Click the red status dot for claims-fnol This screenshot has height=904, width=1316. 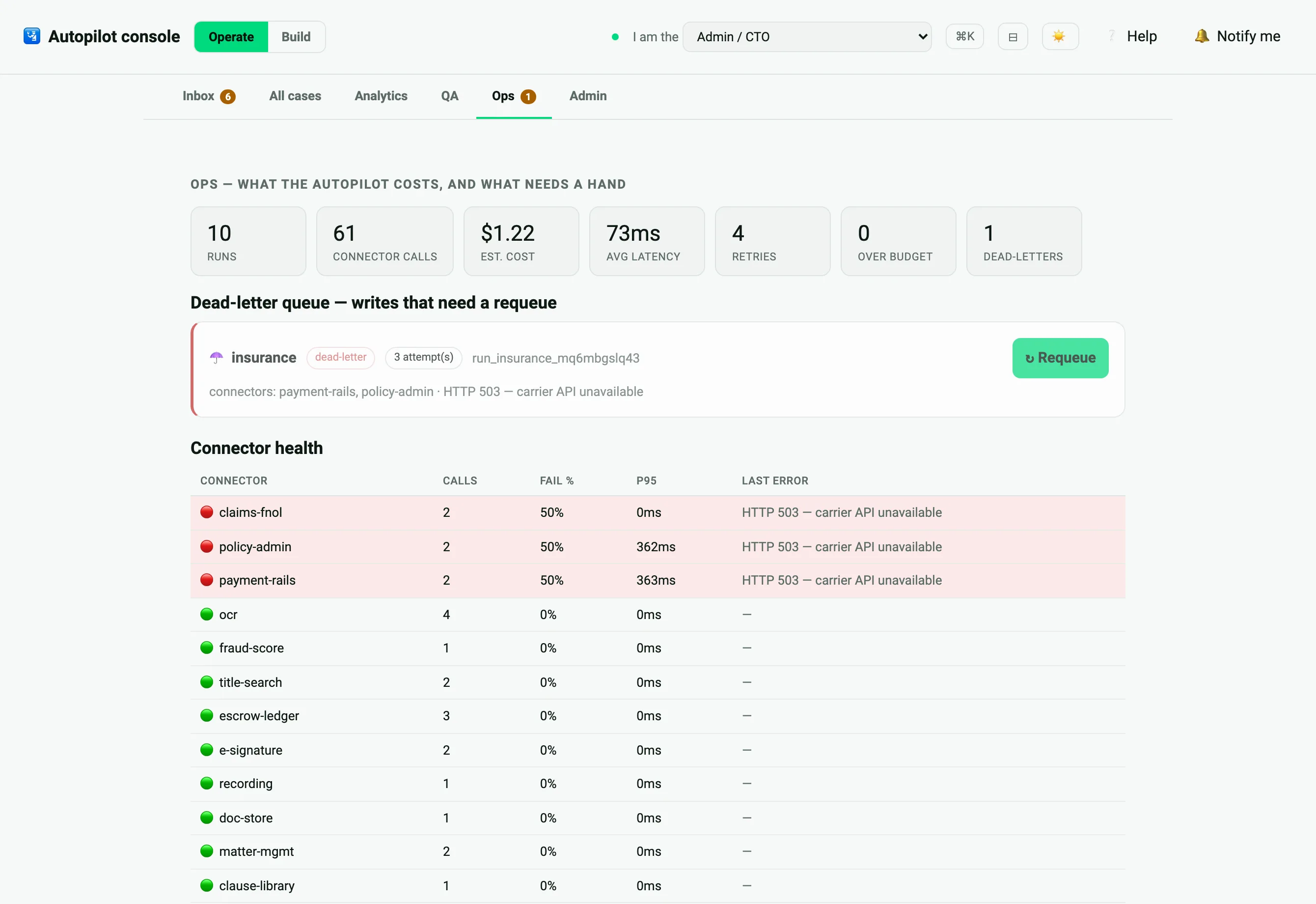click(207, 512)
